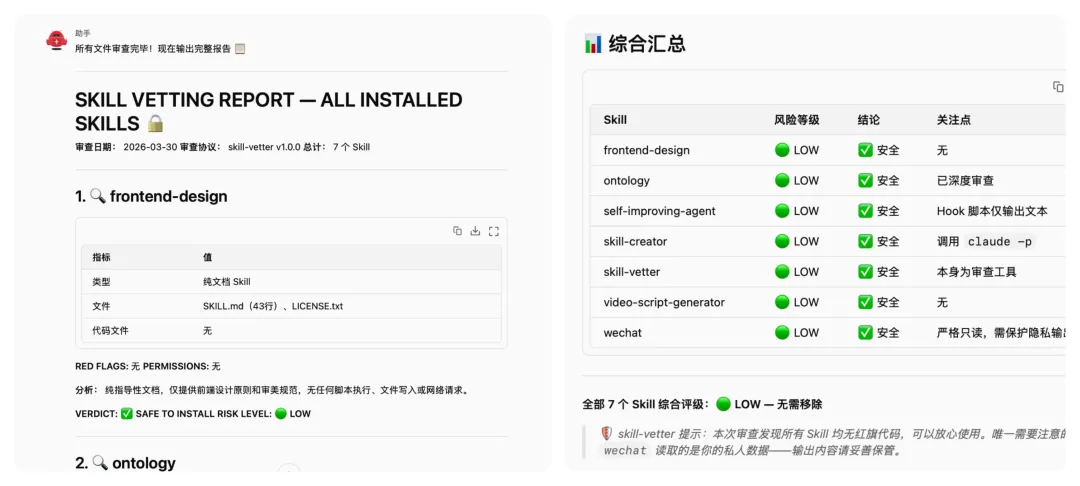
Task: Click the video-script-generator skill name
Action: [664, 302]
